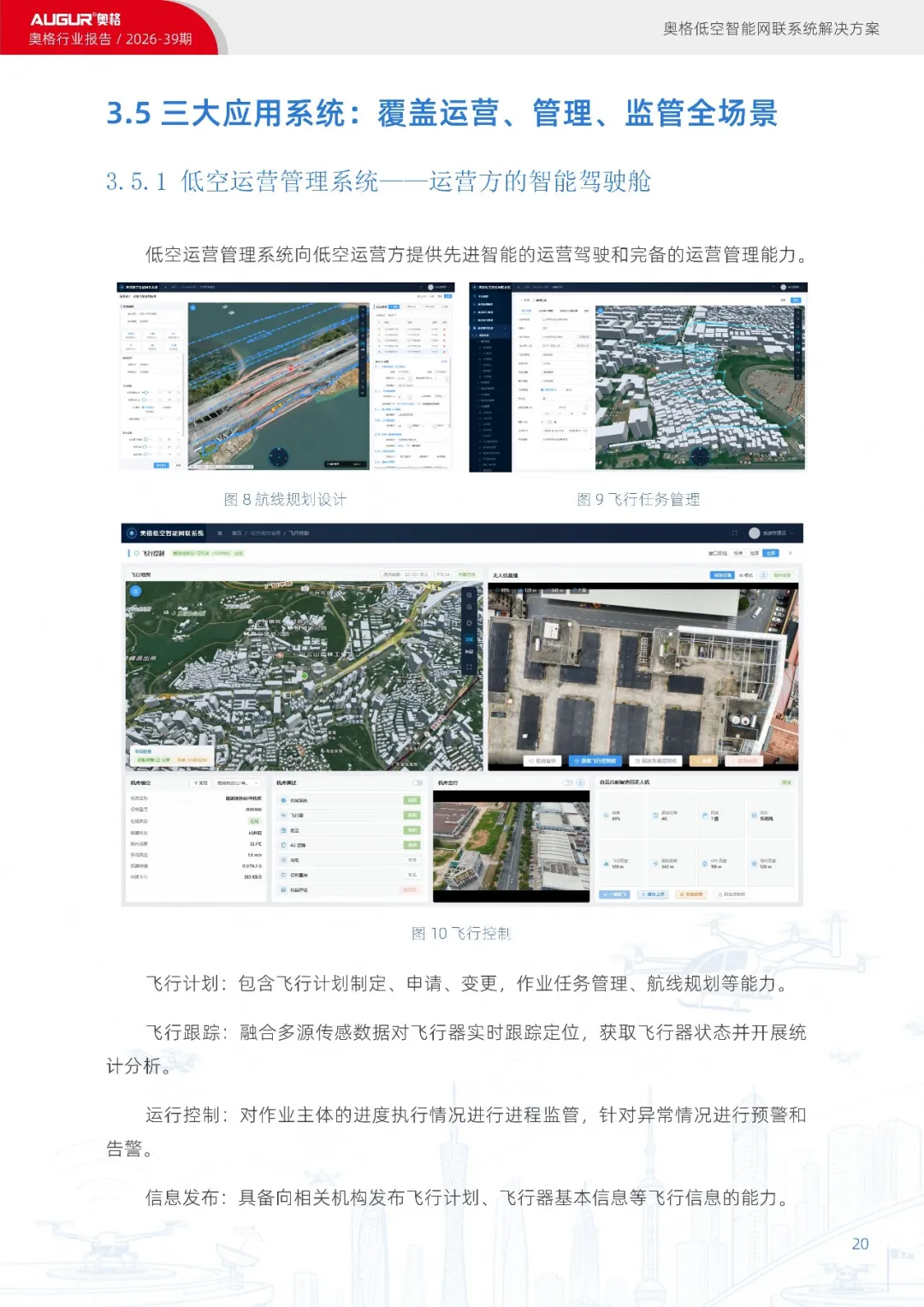This screenshot has height=1307, width=924.
Task: Click the system logo in Figure 10's header
Action: tap(132, 532)
